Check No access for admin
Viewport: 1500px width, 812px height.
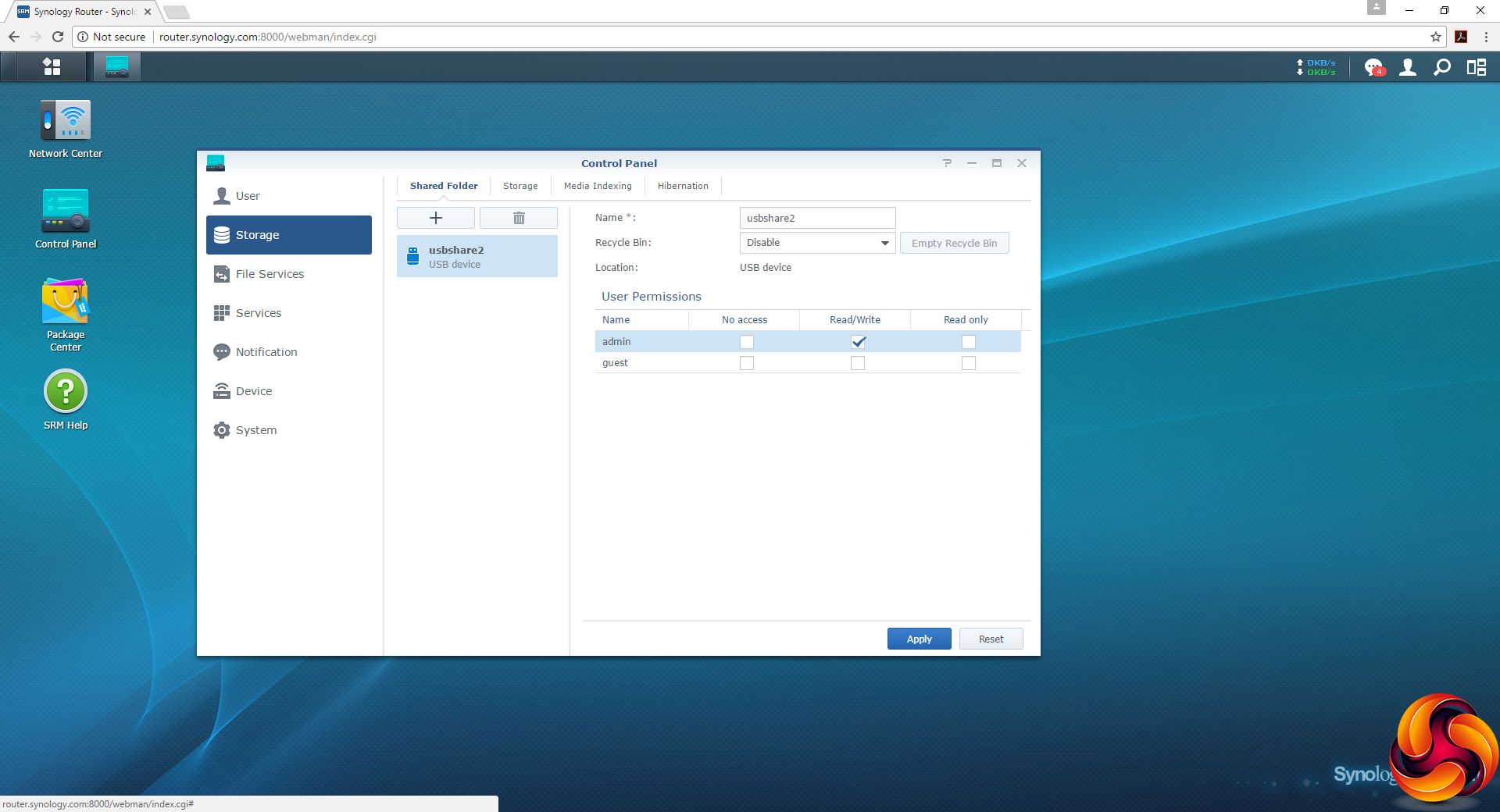pos(747,342)
